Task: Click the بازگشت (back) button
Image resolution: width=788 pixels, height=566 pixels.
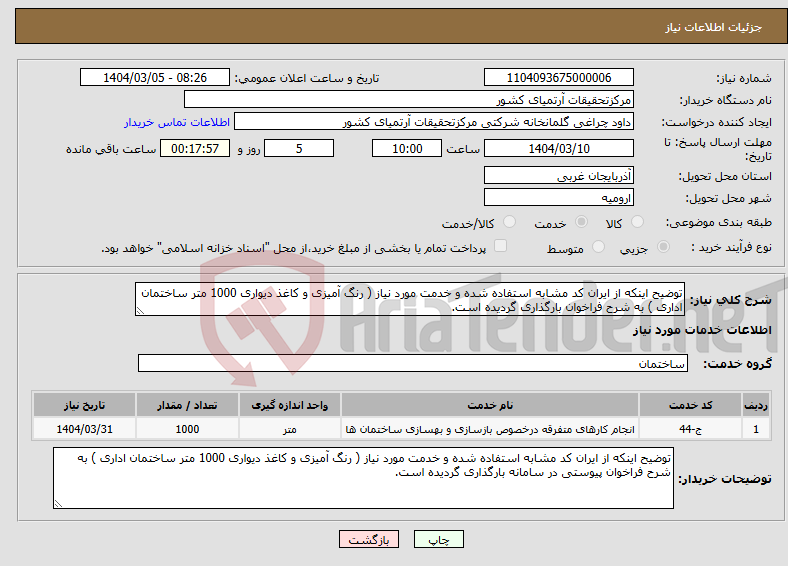Action: (x=369, y=539)
